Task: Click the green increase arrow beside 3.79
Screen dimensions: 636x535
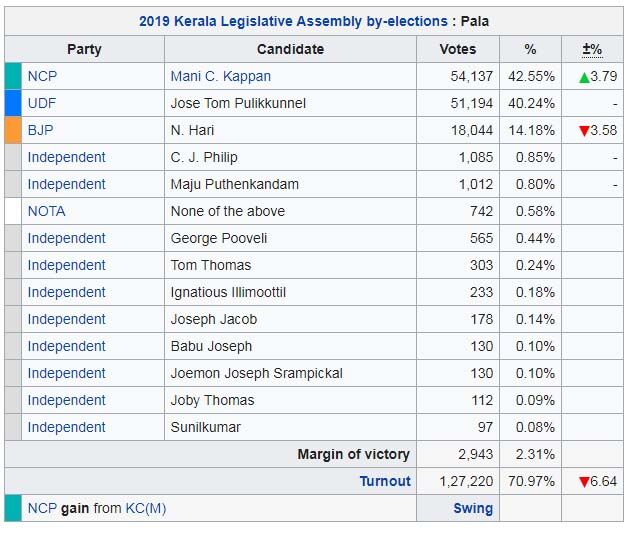Action: pos(585,77)
